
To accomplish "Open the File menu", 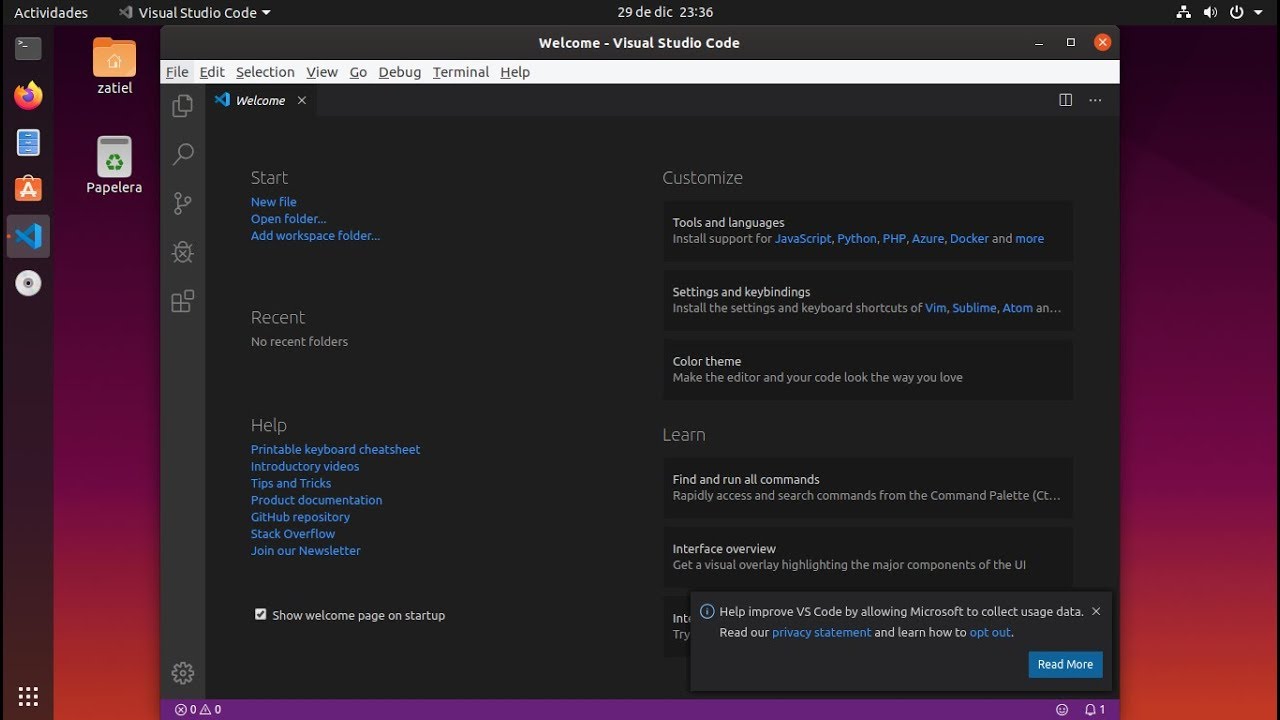I will point(177,72).
